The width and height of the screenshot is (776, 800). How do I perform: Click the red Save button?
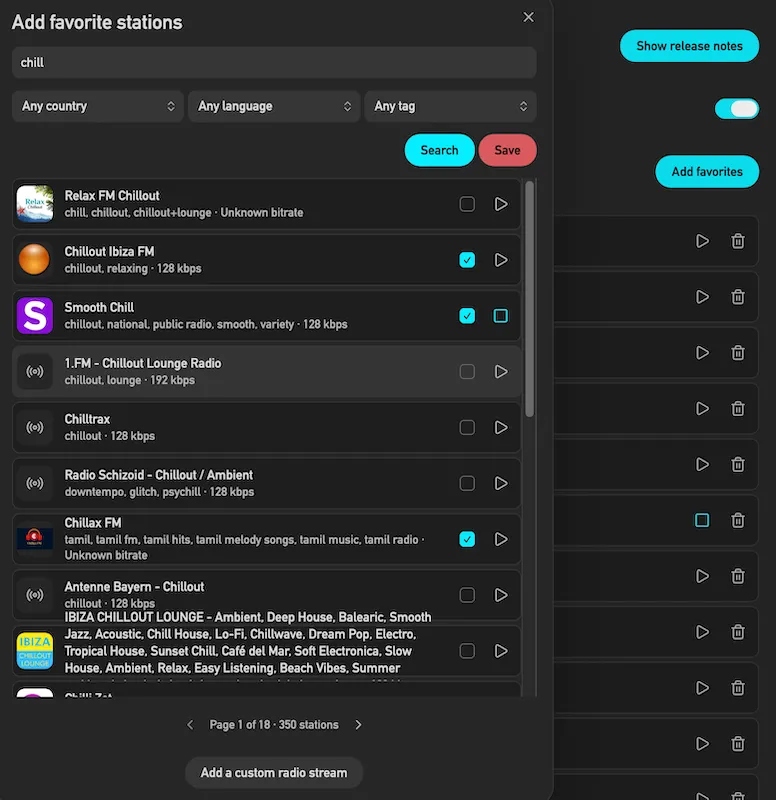(507, 150)
